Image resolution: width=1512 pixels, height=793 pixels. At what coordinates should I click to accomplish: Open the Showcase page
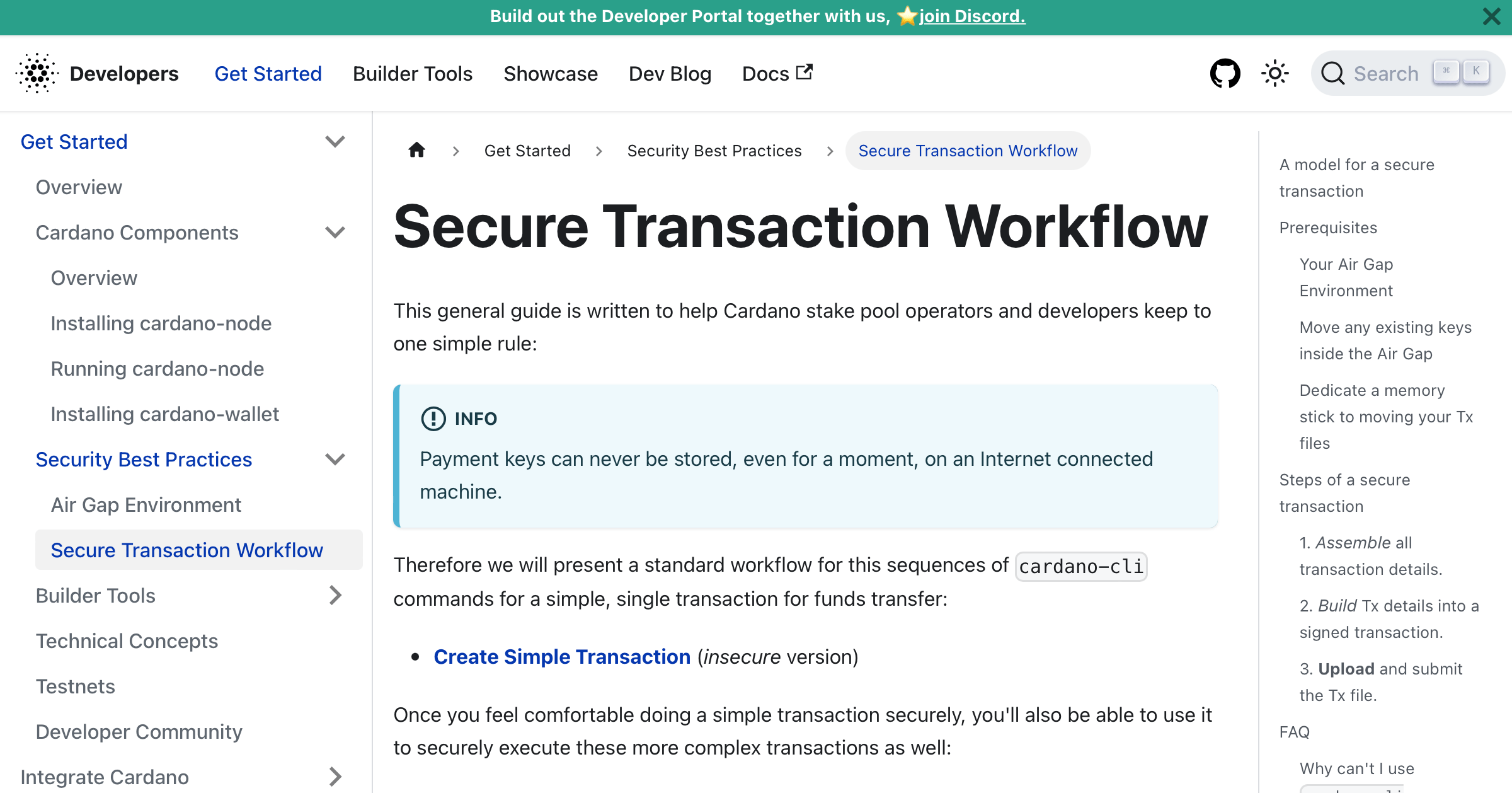pyautogui.click(x=551, y=73)
